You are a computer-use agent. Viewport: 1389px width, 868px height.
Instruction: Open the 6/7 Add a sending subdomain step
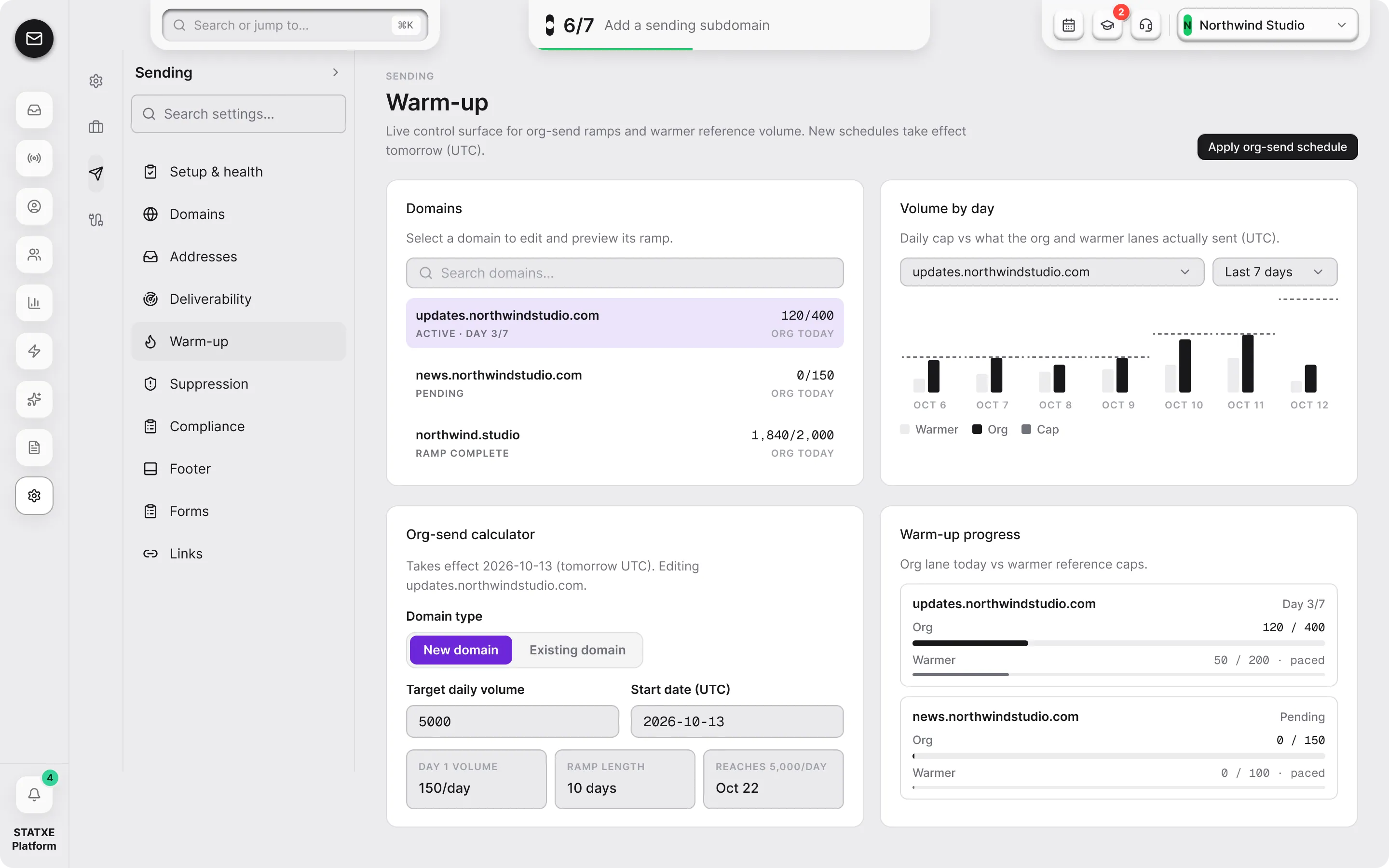[728, 25]
